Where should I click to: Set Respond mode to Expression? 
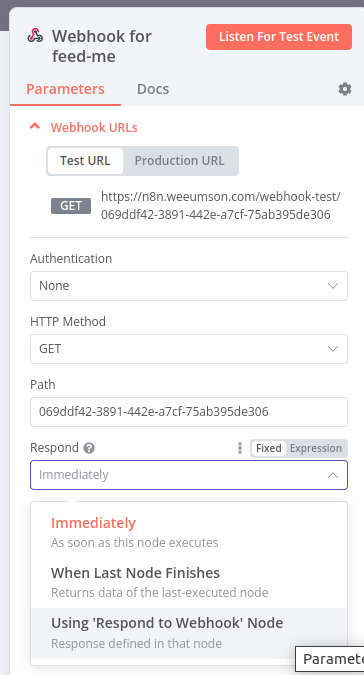click(x=316, y=448)
